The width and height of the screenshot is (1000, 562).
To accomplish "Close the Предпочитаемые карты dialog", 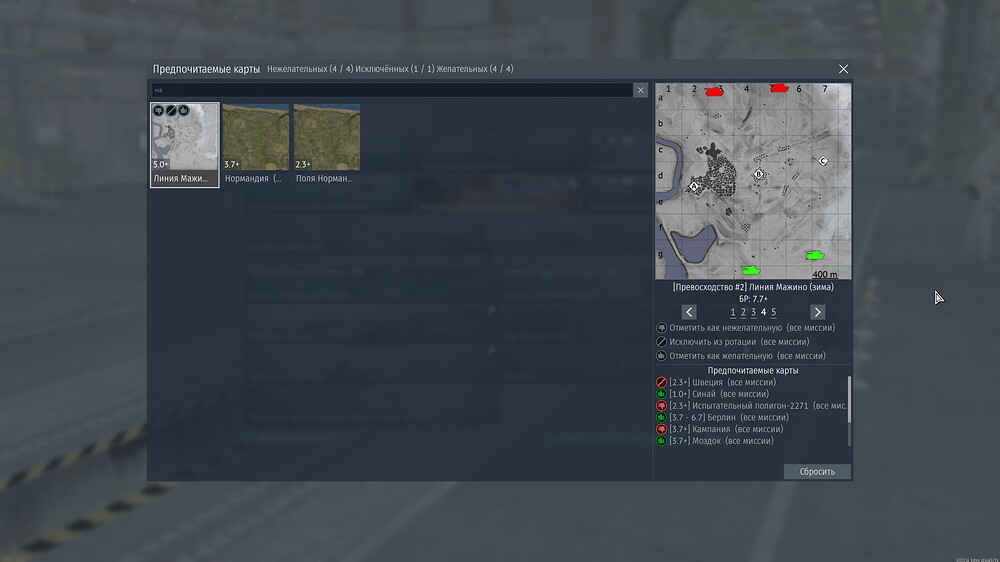I will [x=843, y=69].
